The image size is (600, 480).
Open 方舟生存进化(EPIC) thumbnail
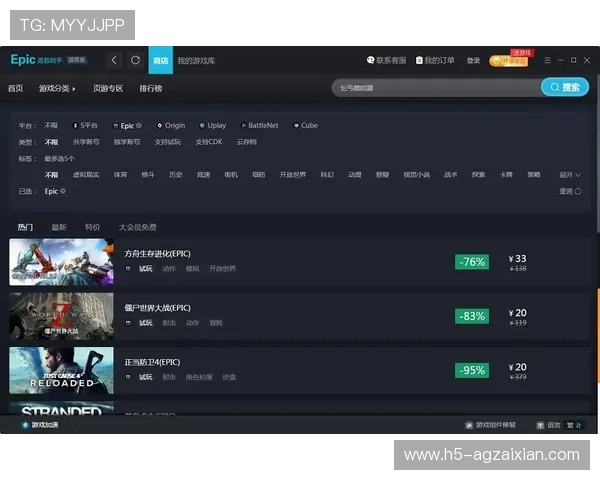[61, 262]
